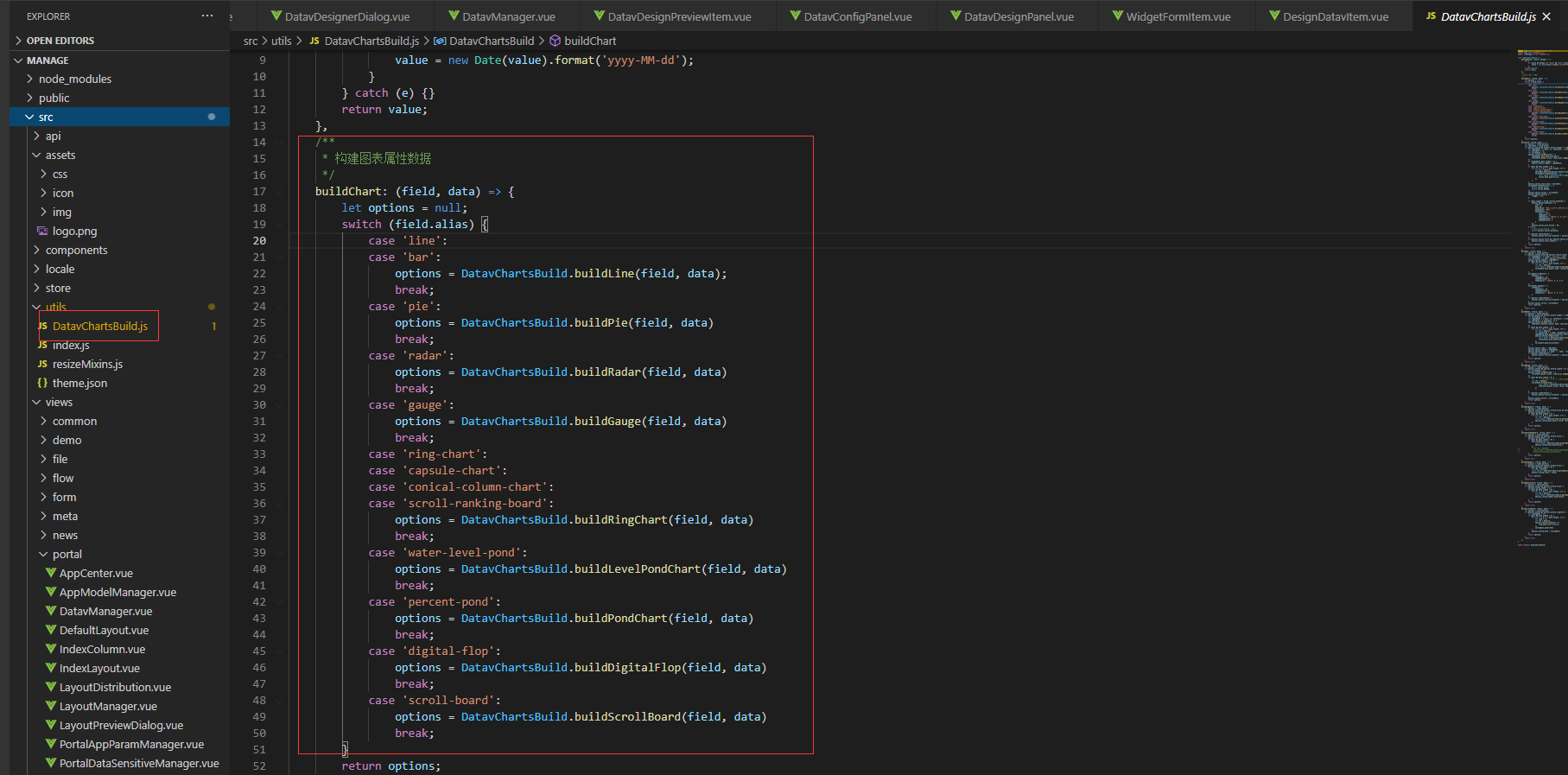1568x775 pixels.
Task: Select DatavChartsBuild.js in the file explorer
Action: (x=99, y=326)
